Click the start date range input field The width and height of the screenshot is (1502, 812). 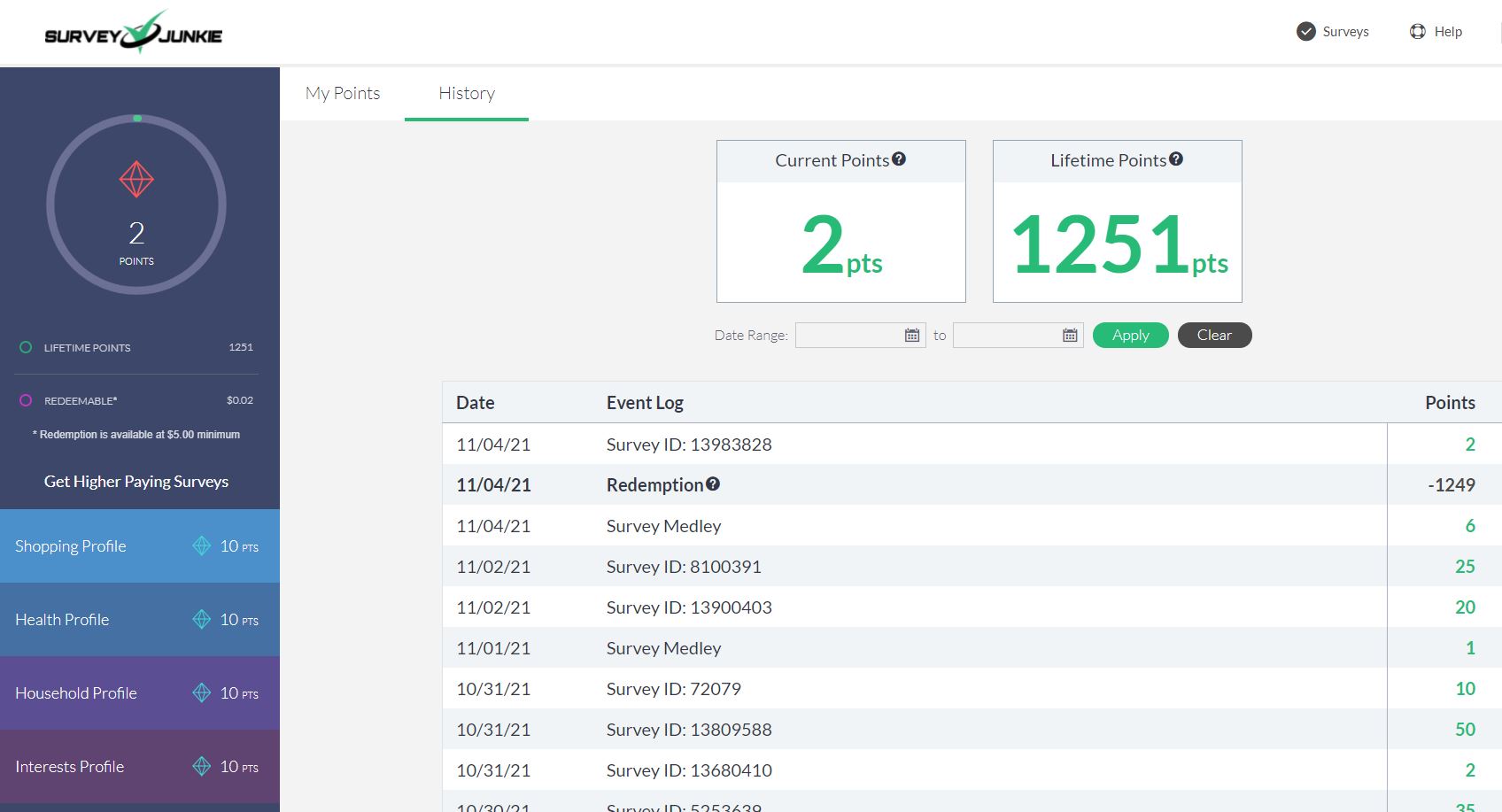848,336
